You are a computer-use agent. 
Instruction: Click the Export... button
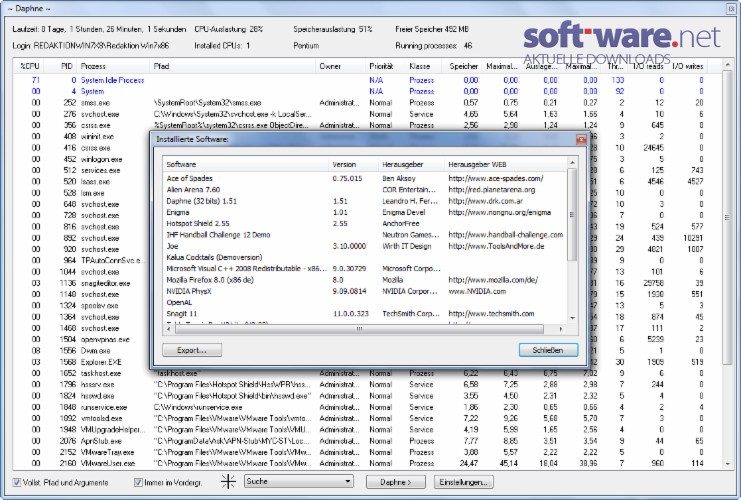192,350
